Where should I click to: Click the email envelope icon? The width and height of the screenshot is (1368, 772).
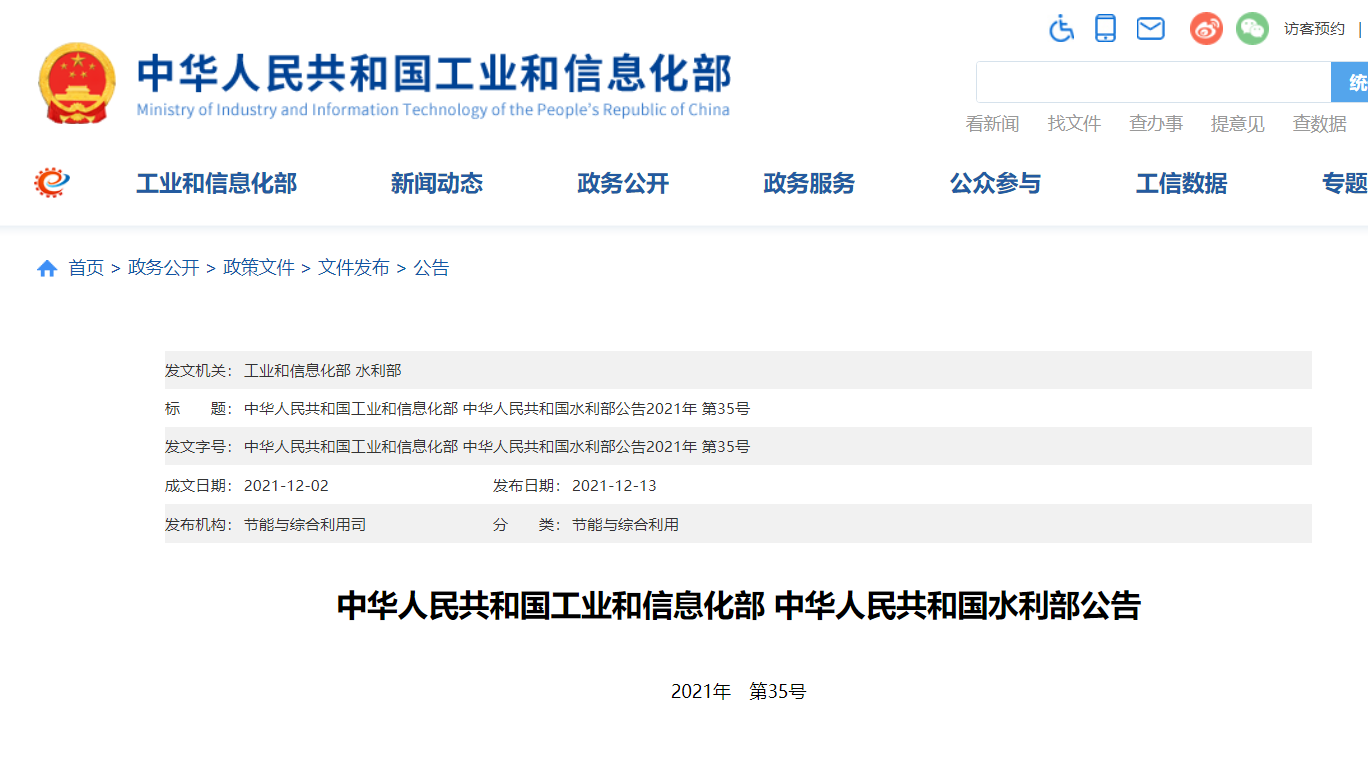coord(1151,29)
